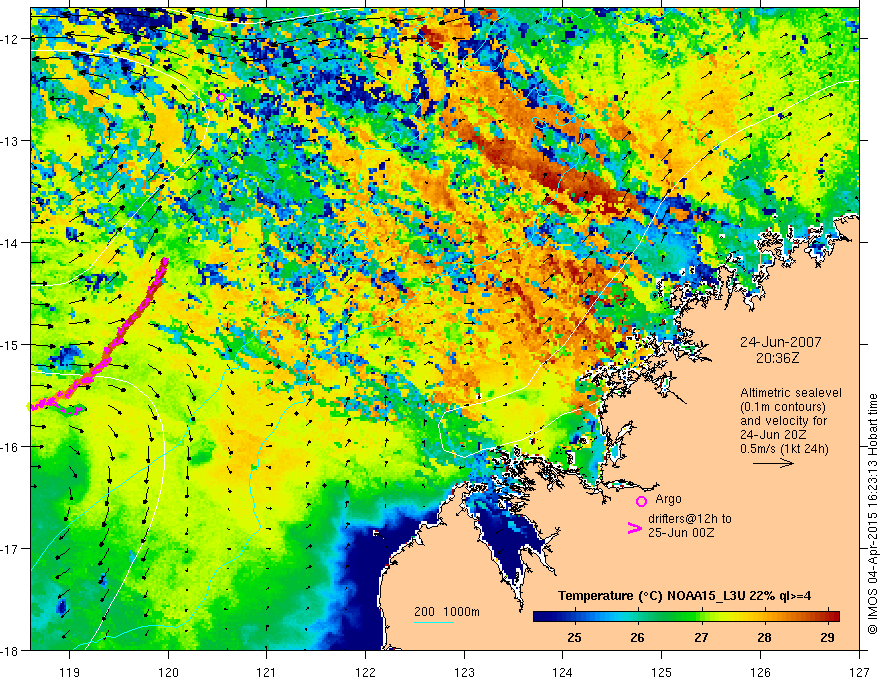Viewport: 880px width, 680px height.
Task: Click the magenta drifters legend arrowhead
Action: pos(634,527)
